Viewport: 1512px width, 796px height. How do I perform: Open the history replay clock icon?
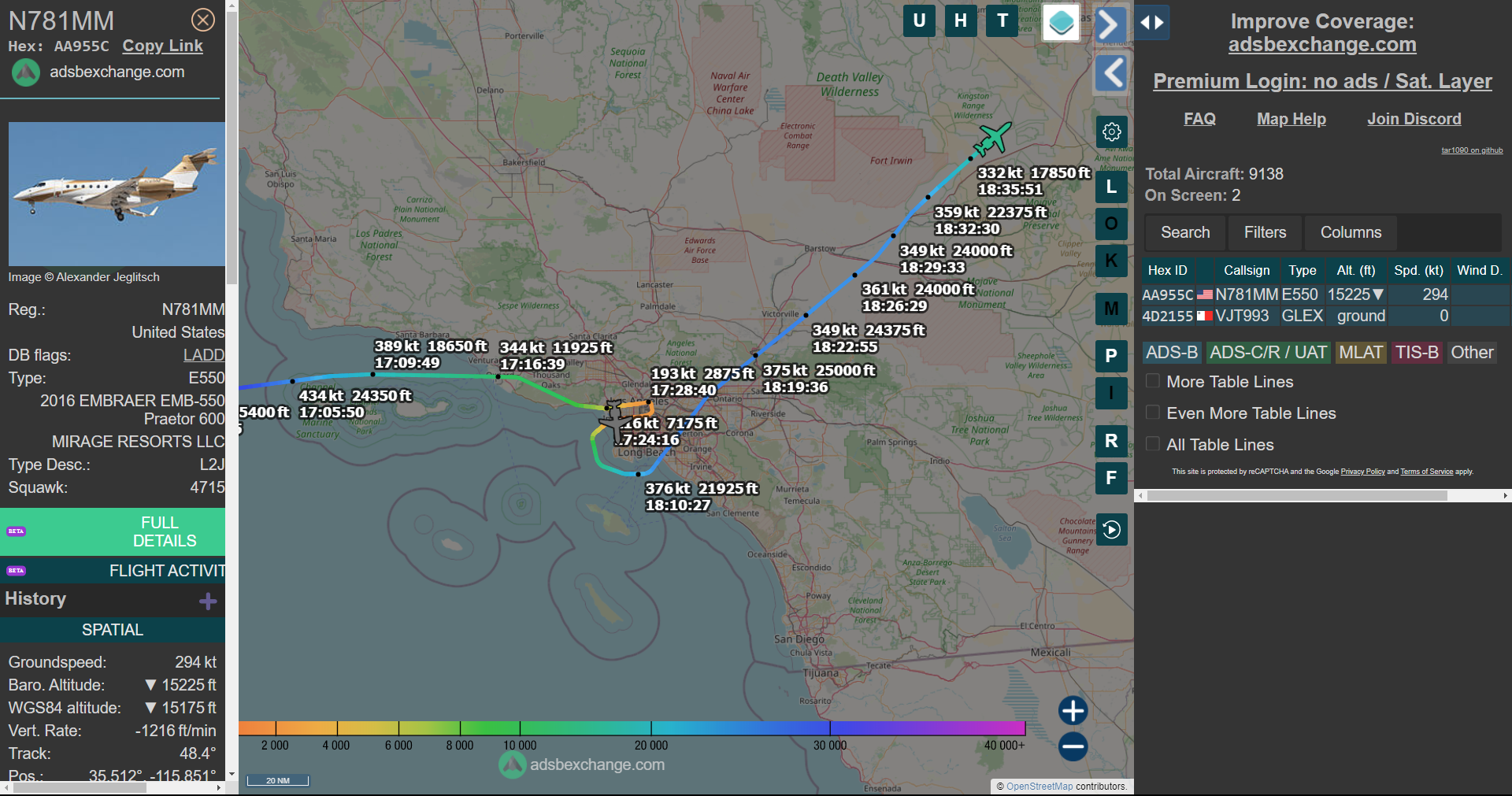pyautogui.click(x=1111, y=530)
